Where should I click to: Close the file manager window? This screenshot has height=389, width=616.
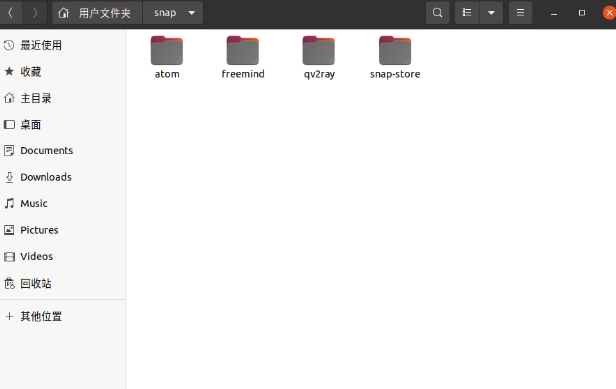tap(609, 13)
